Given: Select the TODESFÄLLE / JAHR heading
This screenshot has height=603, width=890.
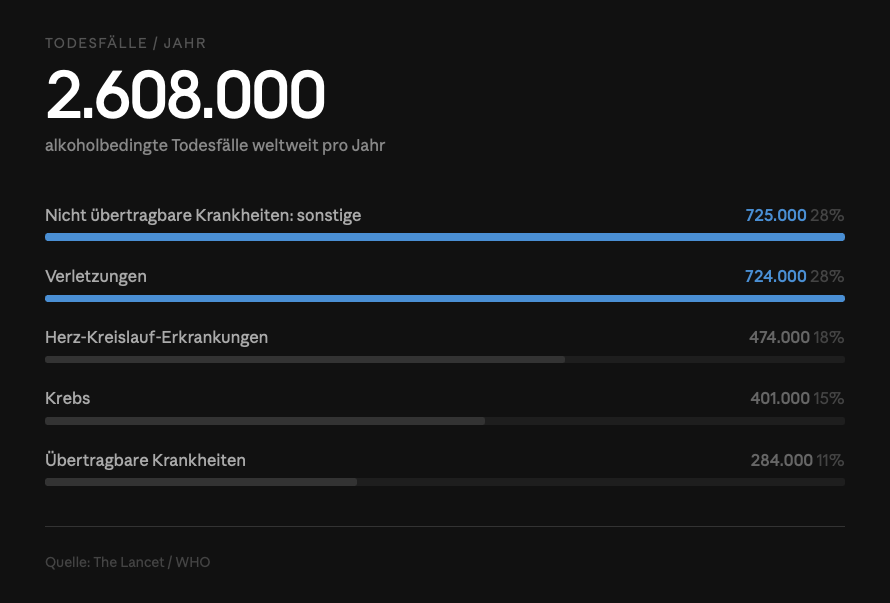Looking at the screenshot, I should pyautogui.click(x=125, y=43).
